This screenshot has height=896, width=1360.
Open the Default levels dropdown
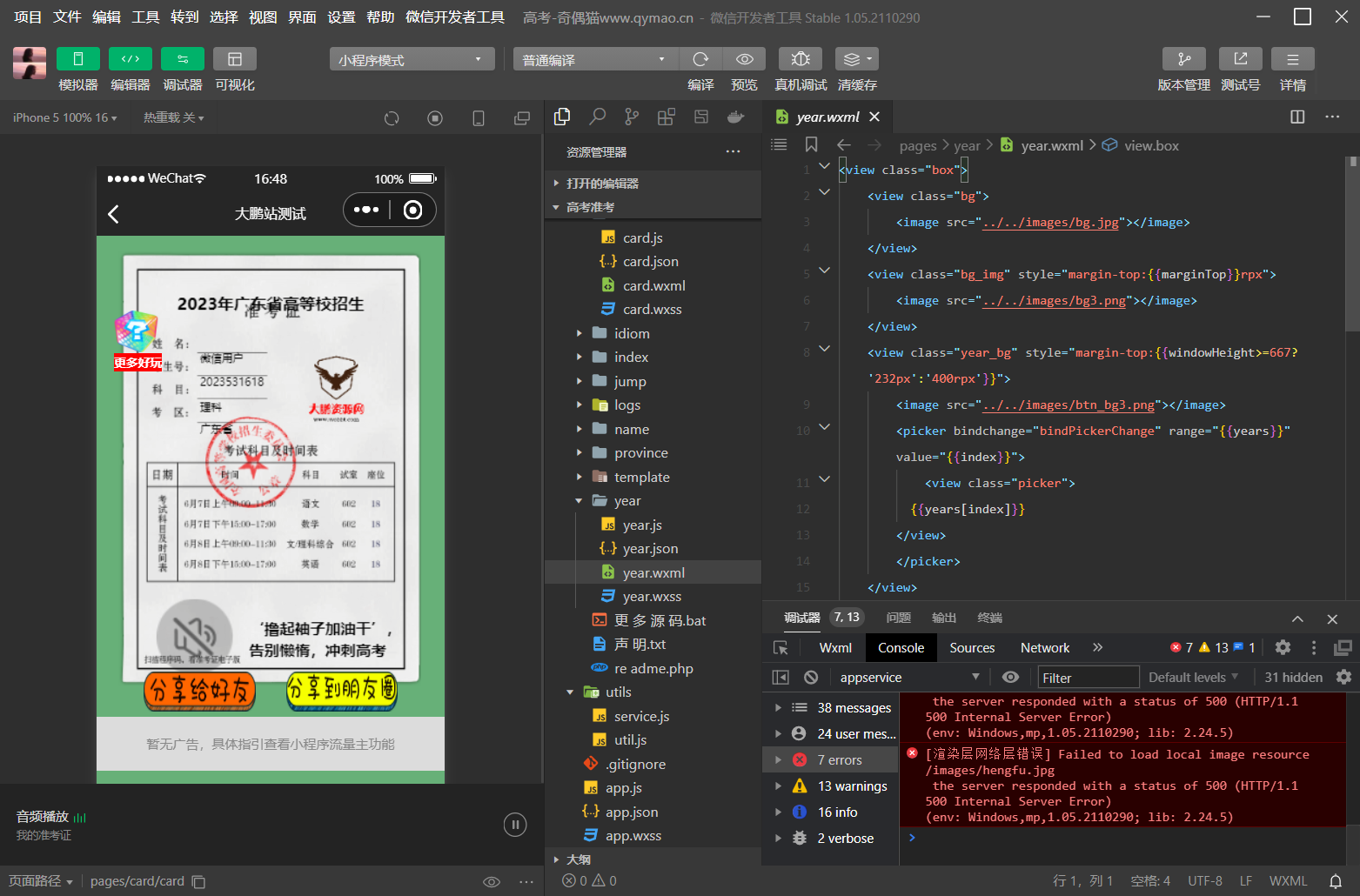[x=1193, y=678]
